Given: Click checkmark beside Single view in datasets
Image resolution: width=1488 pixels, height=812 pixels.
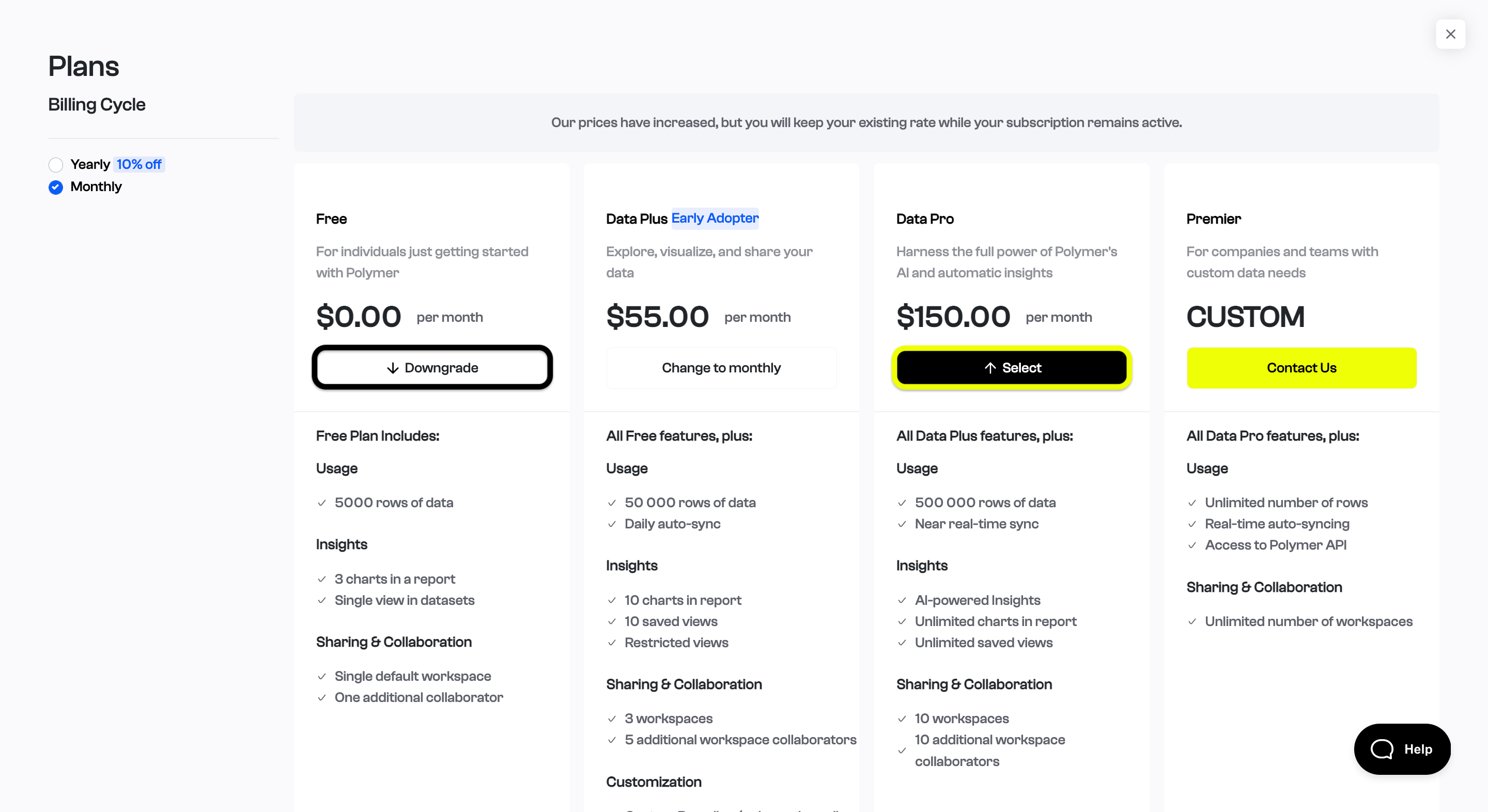Looking at the screenshot, I should tap(322, 601).
